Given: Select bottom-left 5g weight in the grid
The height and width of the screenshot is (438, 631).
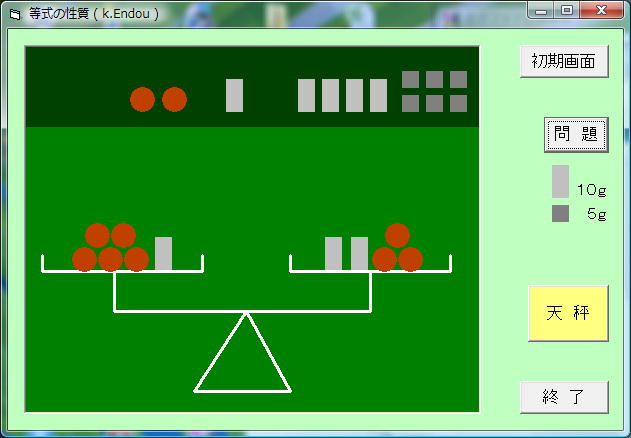Looking at the screenshot, I should (410, 103).
